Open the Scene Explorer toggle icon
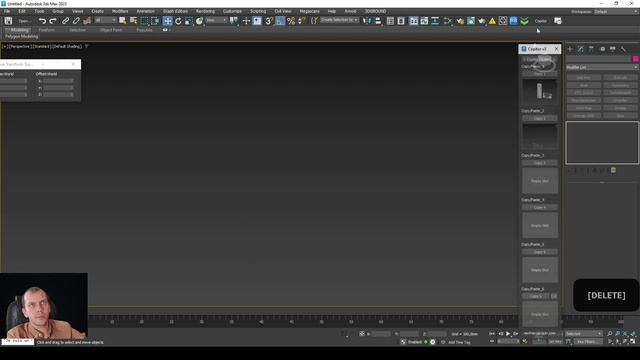Image resolution: width=640 pixels, height=360 pixels. click(x=390, y=21)
